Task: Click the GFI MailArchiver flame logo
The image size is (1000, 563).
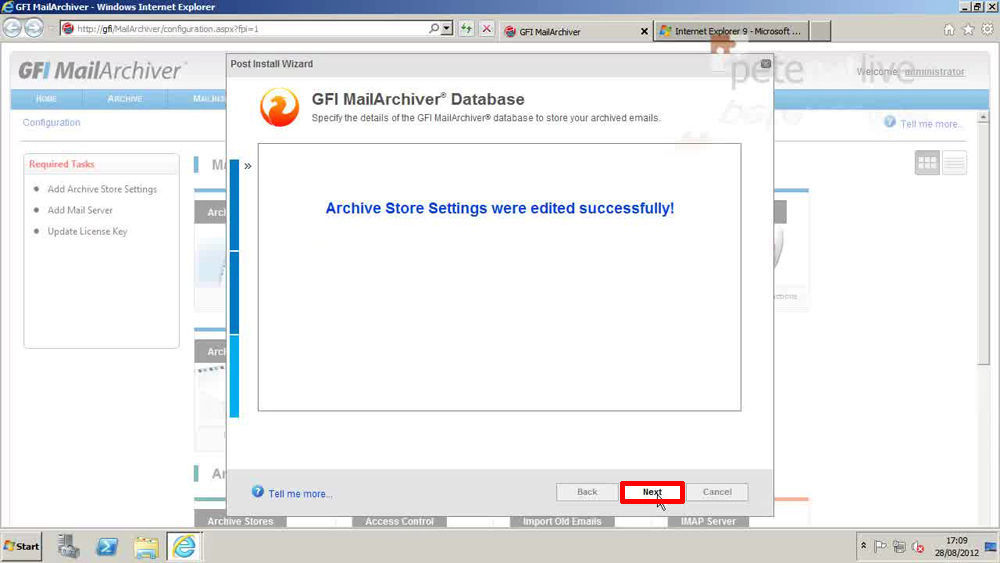Action: coord(279,106)
